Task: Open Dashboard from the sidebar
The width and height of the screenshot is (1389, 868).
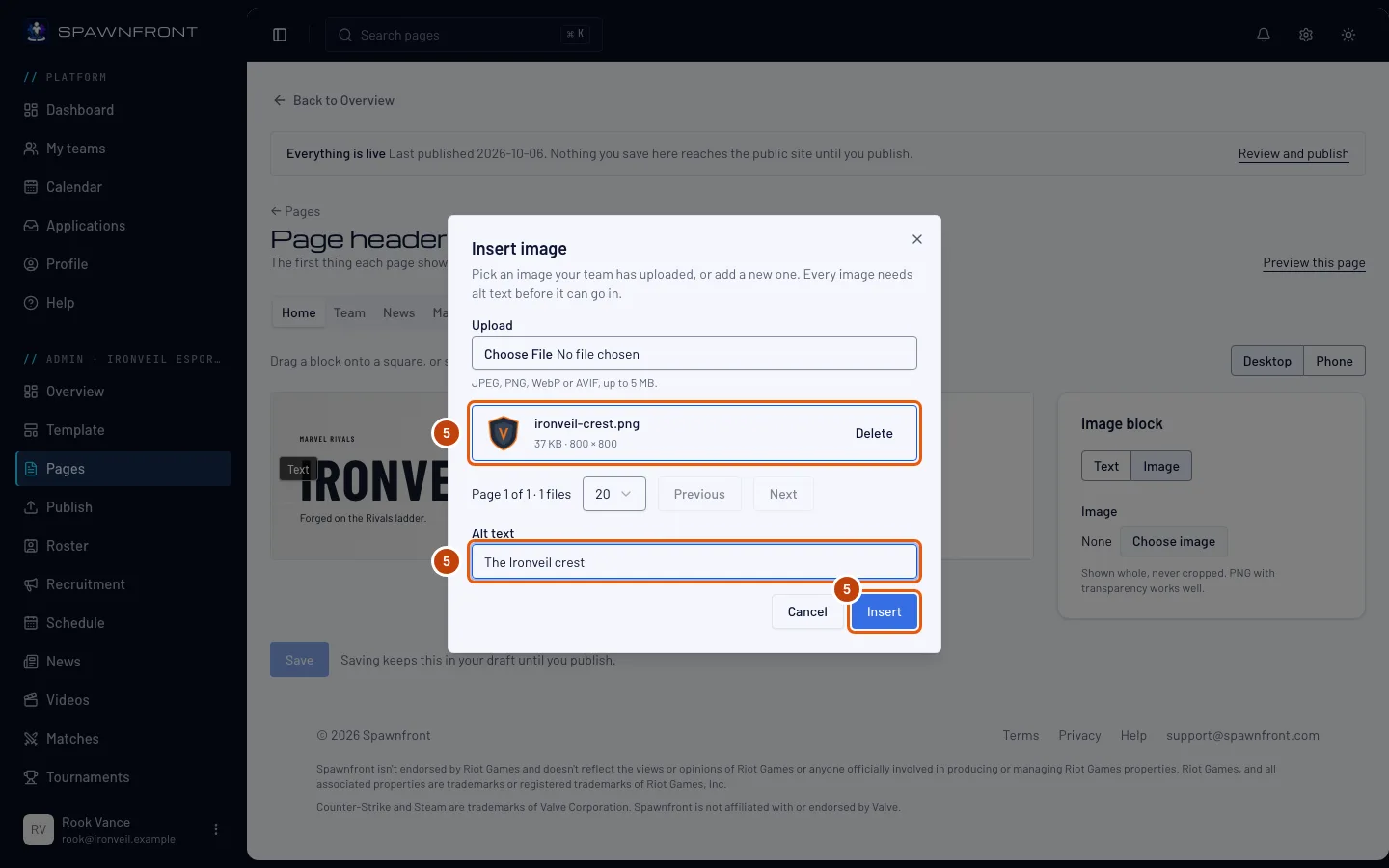Action: 123,110
